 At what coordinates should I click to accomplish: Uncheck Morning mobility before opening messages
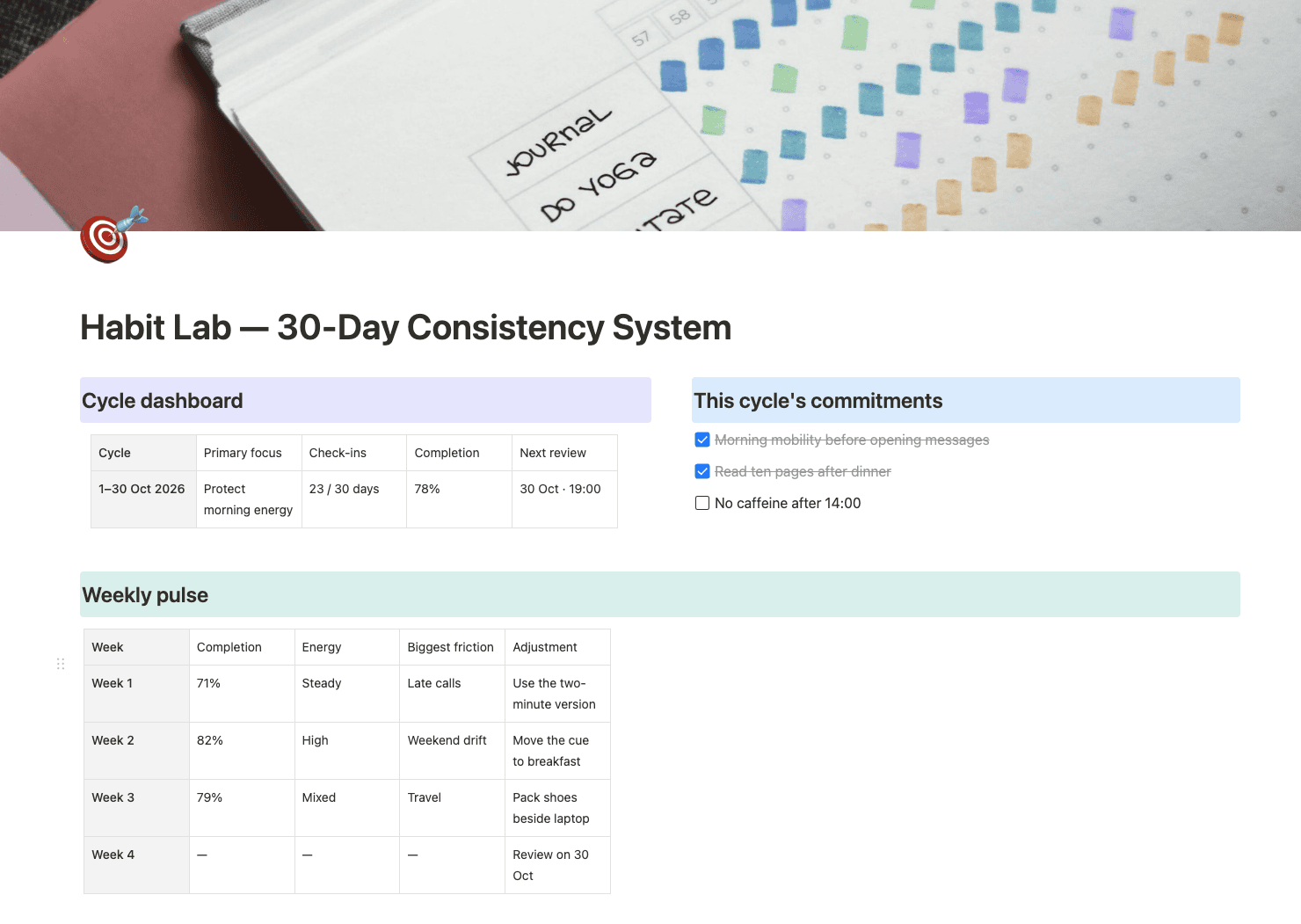(702, 440)
